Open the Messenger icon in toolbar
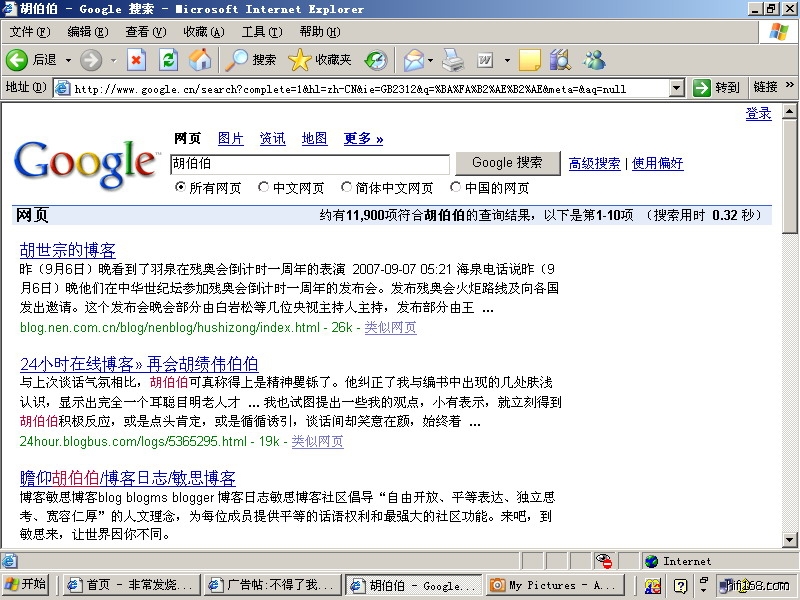 coord(594,61)
